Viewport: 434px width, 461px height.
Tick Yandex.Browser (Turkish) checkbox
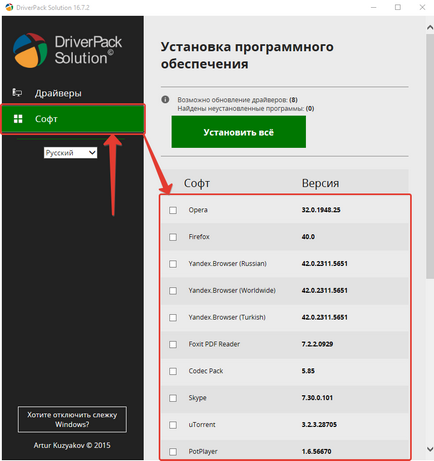(x=173, y=318)
